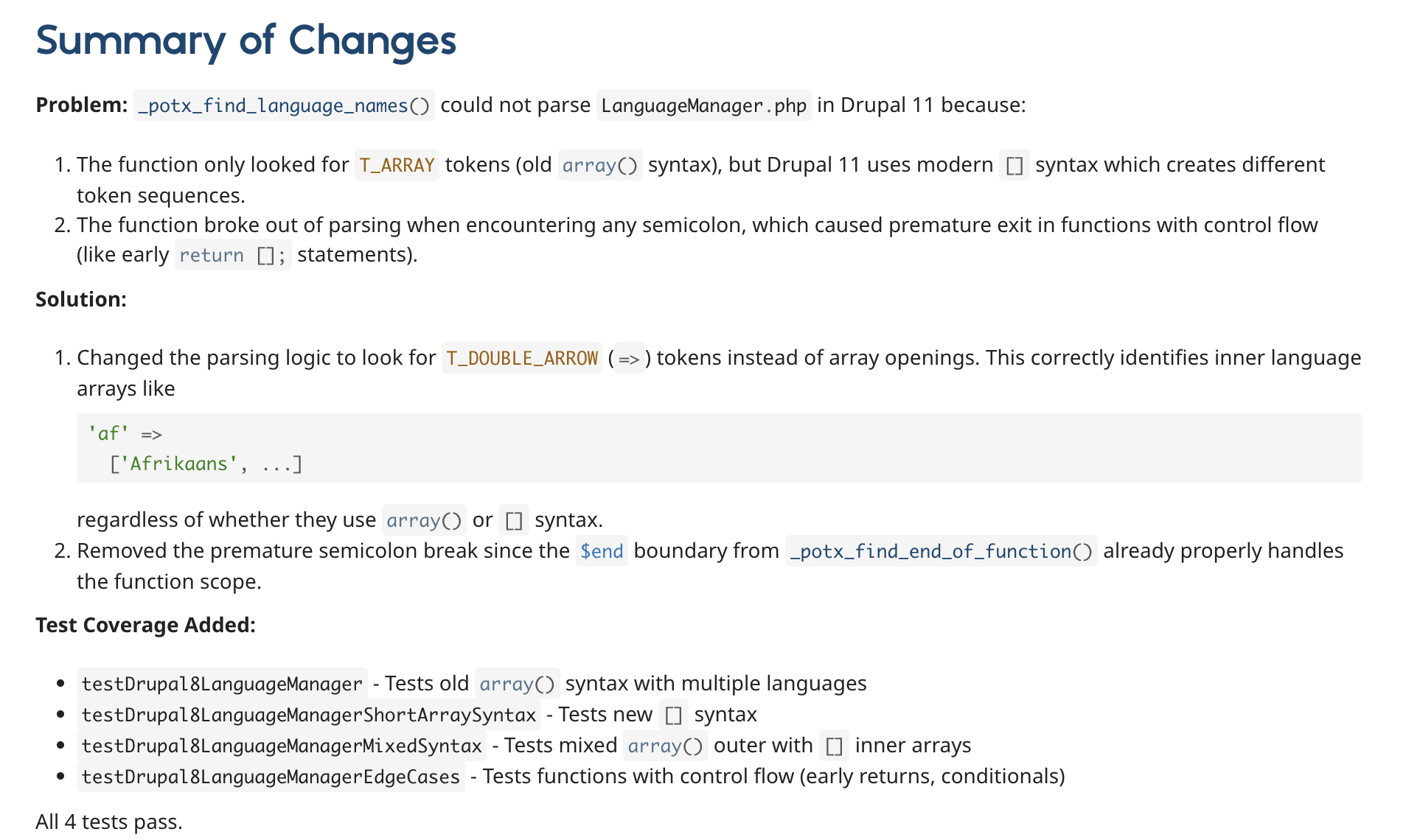Image resolution: width=1420 pixels, height=840 pixels.
Task: Click the "Test Coverage Added:" label
Action: pyautogui.click(x=145, y=626)
